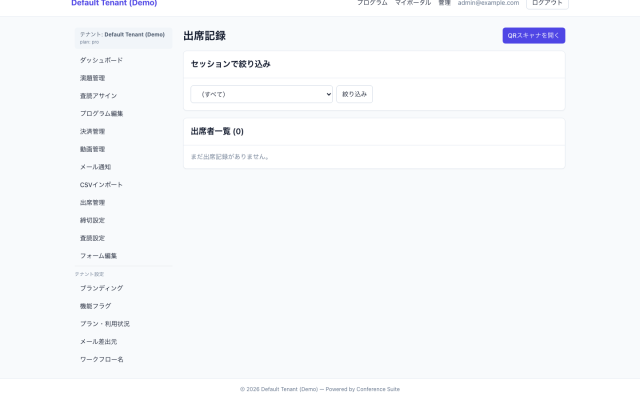
Task: Open マイポータル in top navigation
Action: point(413,3)
